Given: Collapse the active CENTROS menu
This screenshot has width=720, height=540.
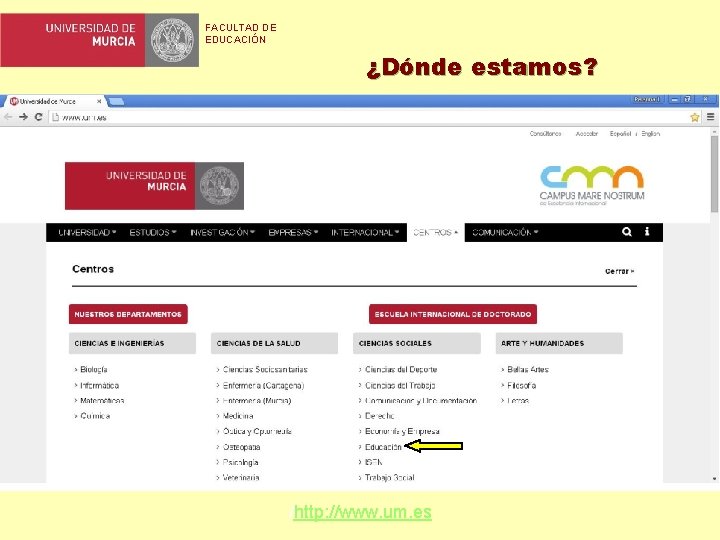Looking at the screenshot, I should (436, 232).
